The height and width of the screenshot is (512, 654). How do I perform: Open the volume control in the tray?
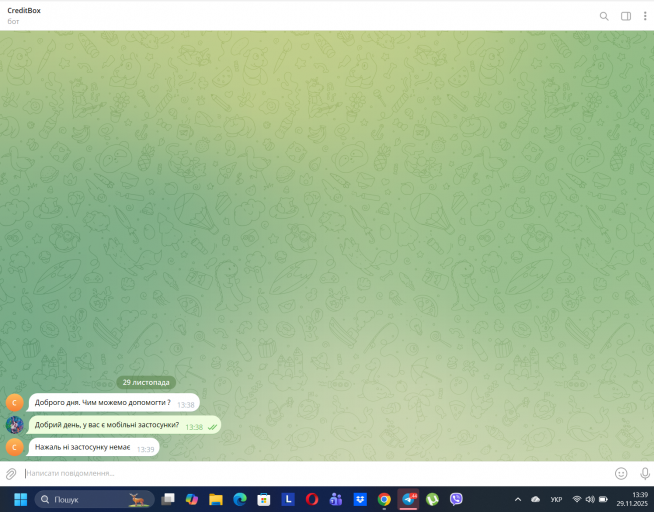[x=590, y=499]
